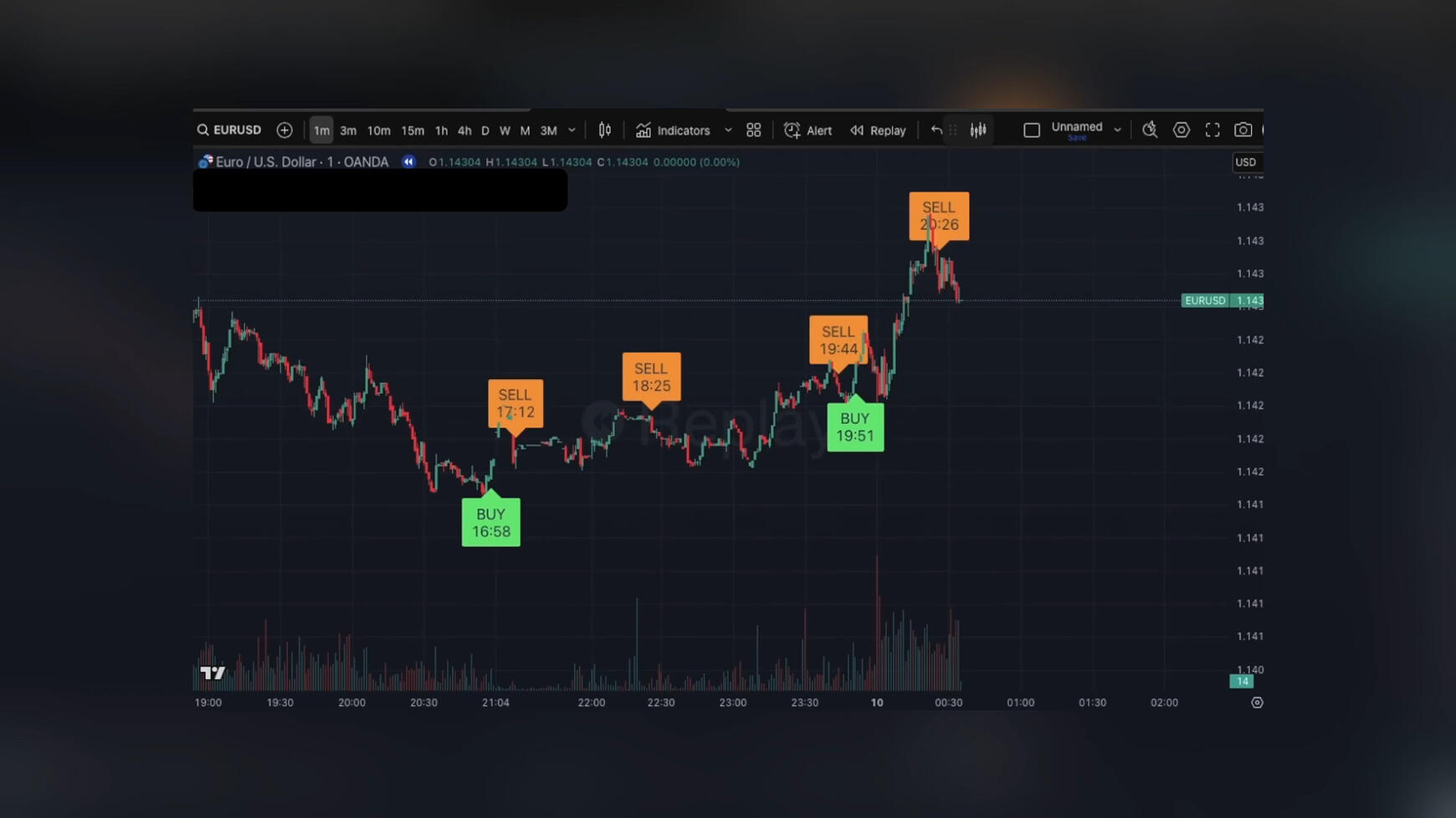Click the undo arrow icon
Screen dimensions: 1456x818
point(936,130)
